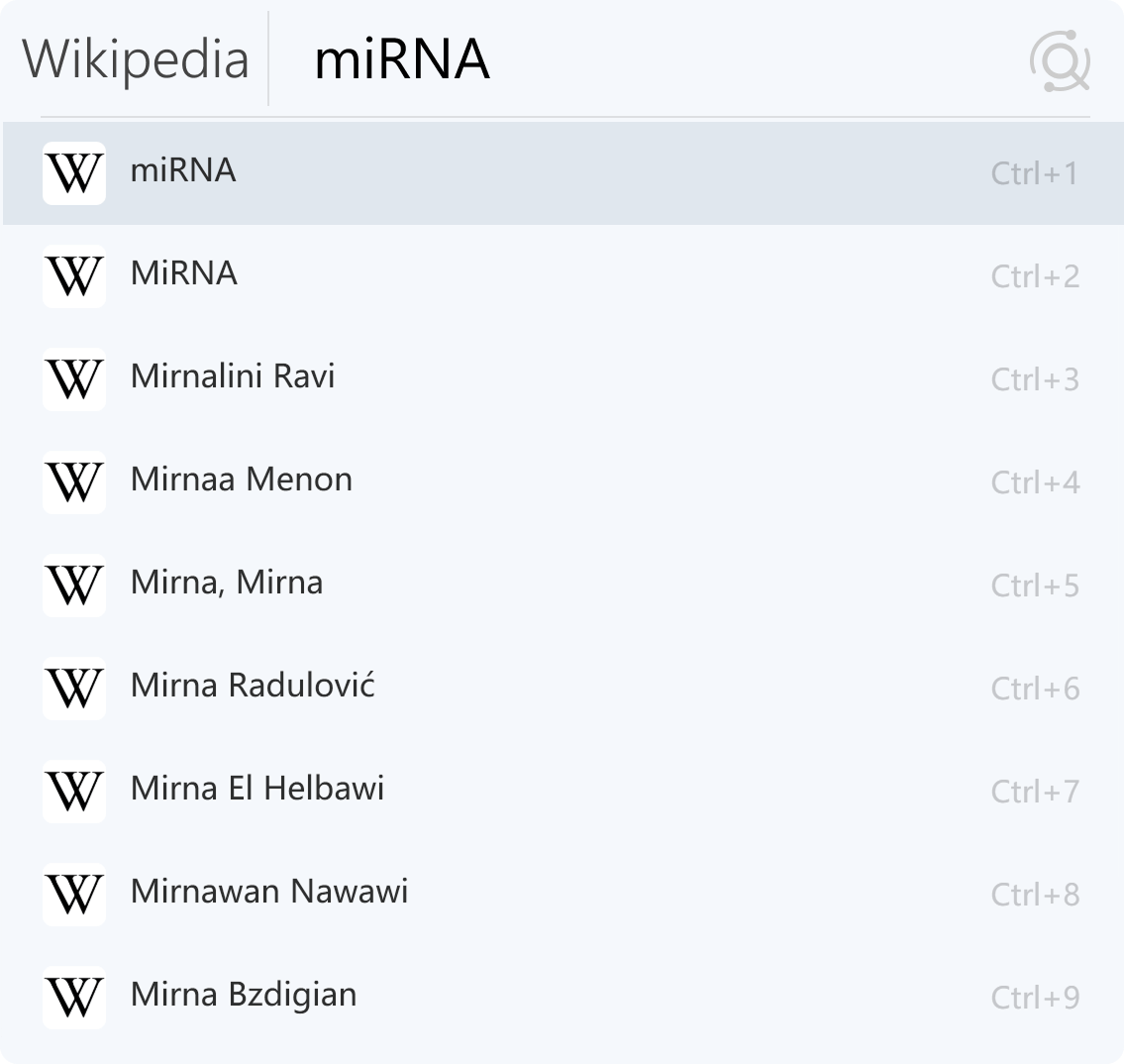Click the search magnifier icon
This screenshot has height=1064, width=1124.
tap(1061, 61)
